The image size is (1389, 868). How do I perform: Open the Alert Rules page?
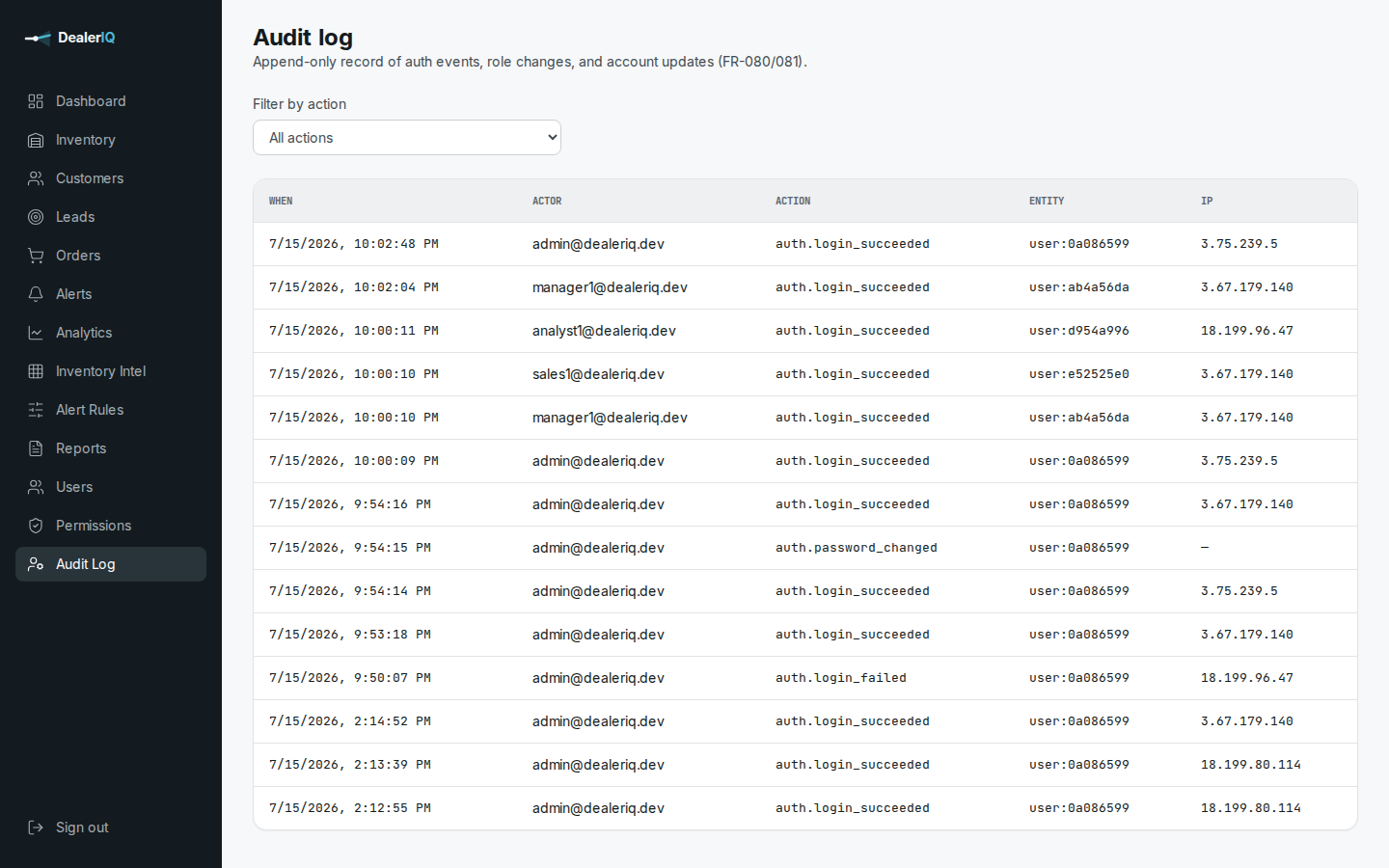[x=111, y=410]
